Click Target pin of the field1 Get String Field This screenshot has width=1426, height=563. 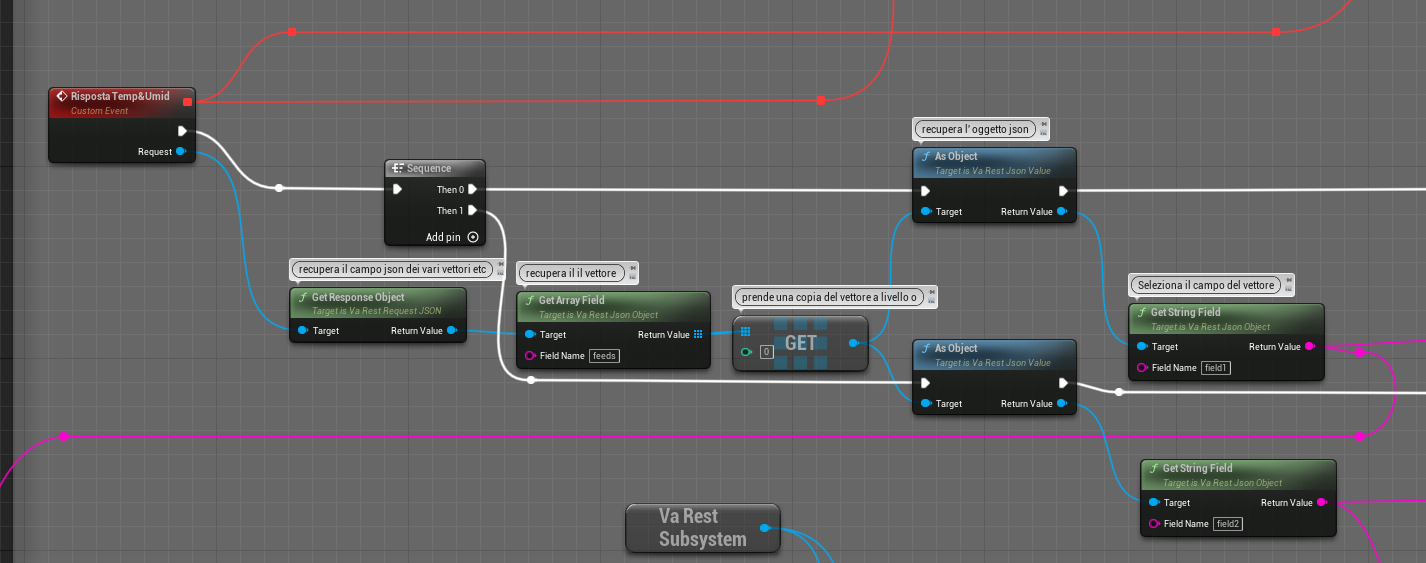point(1142,346)
